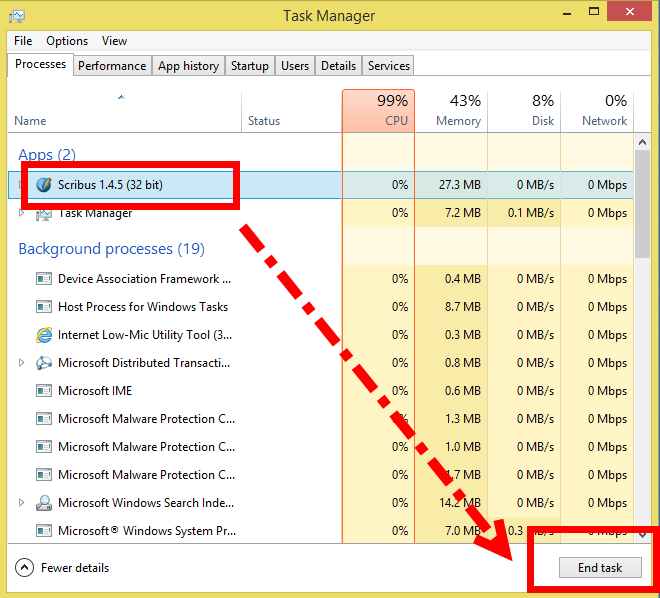Select the Microsoft IME process name
This screenshot has width=660, height=598.
coord(95,391)
